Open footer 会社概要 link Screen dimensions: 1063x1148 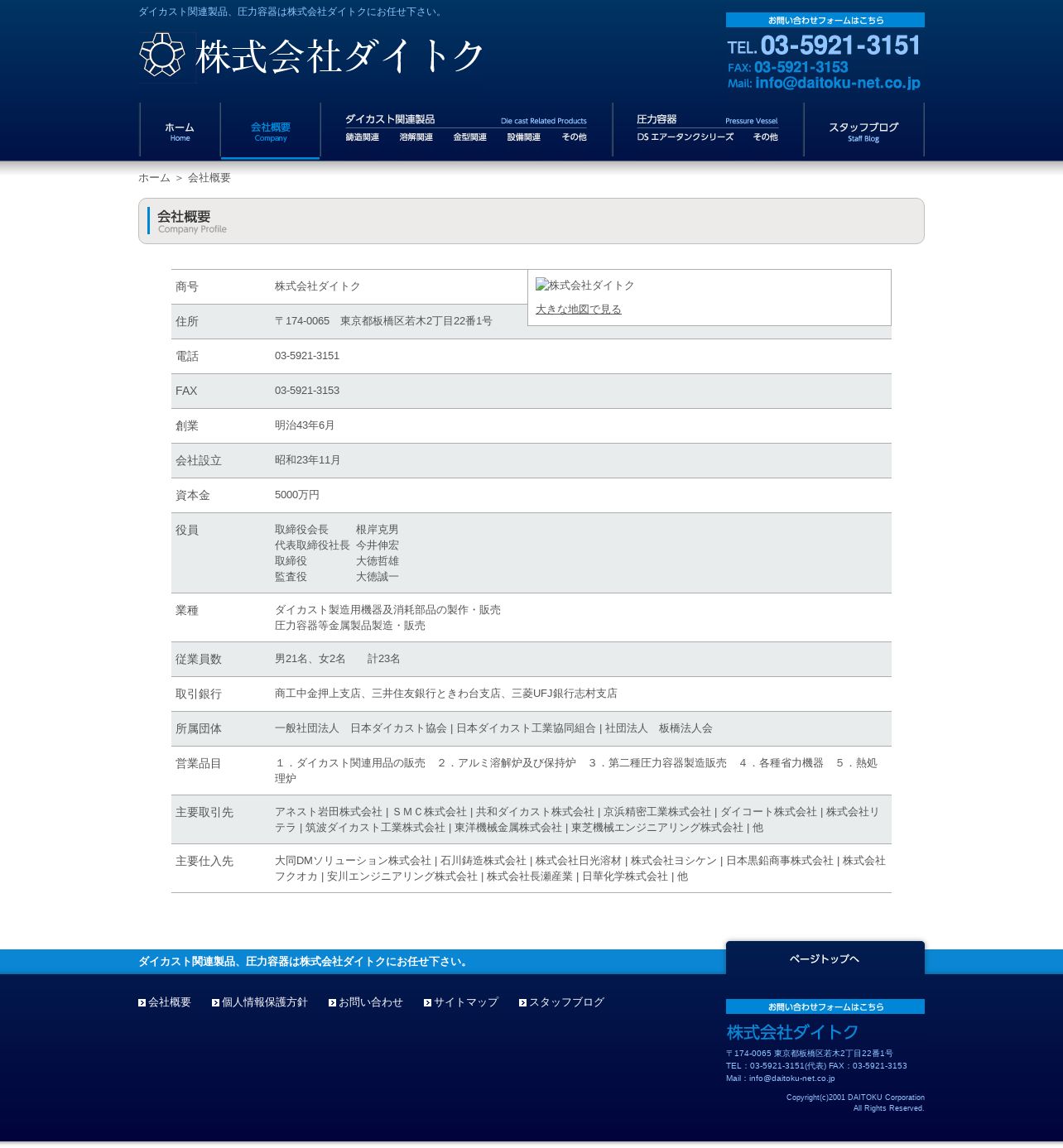coord(170,1002)
